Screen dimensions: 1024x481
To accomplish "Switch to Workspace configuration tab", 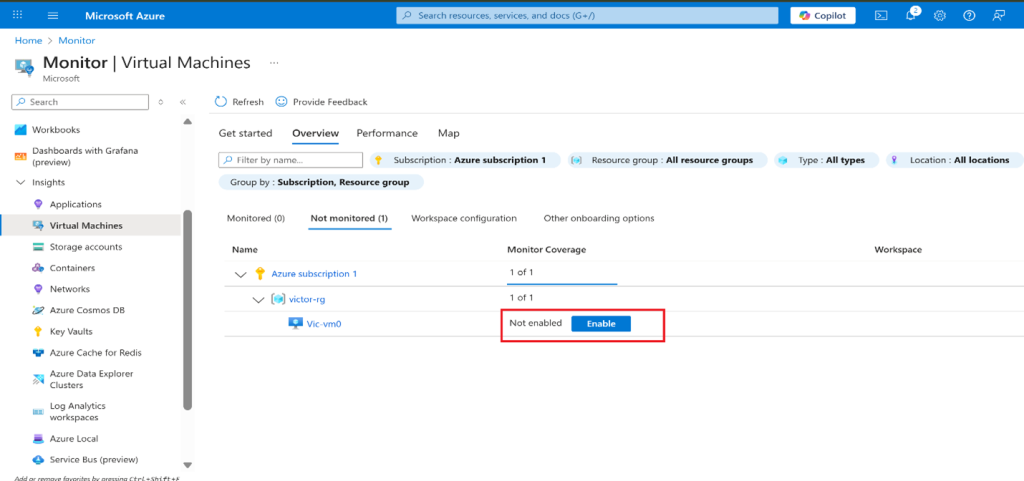I will [x=464, y=218].
